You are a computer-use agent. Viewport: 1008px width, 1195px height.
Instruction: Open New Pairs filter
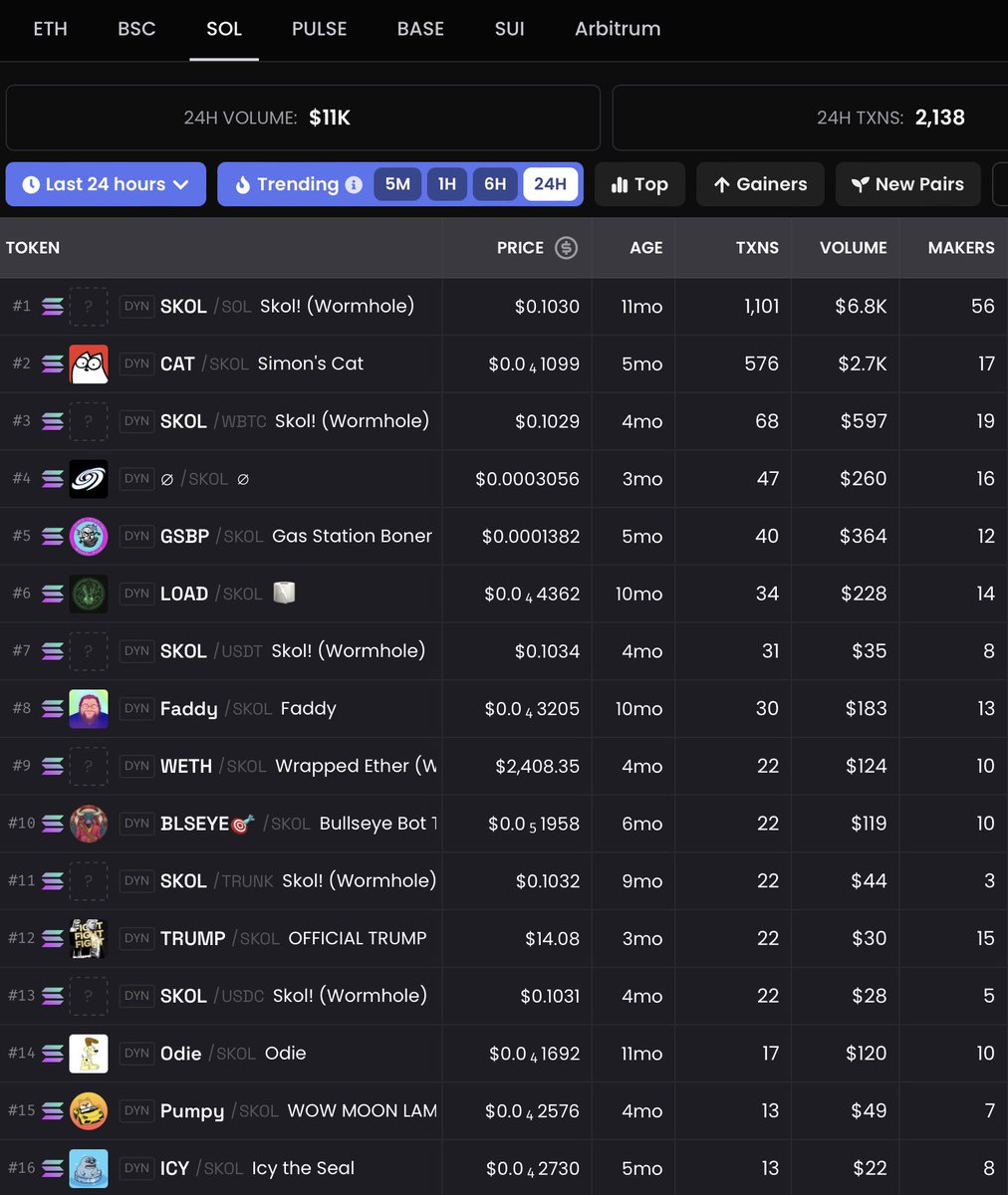pyautogui.click(x=907, y=184)
